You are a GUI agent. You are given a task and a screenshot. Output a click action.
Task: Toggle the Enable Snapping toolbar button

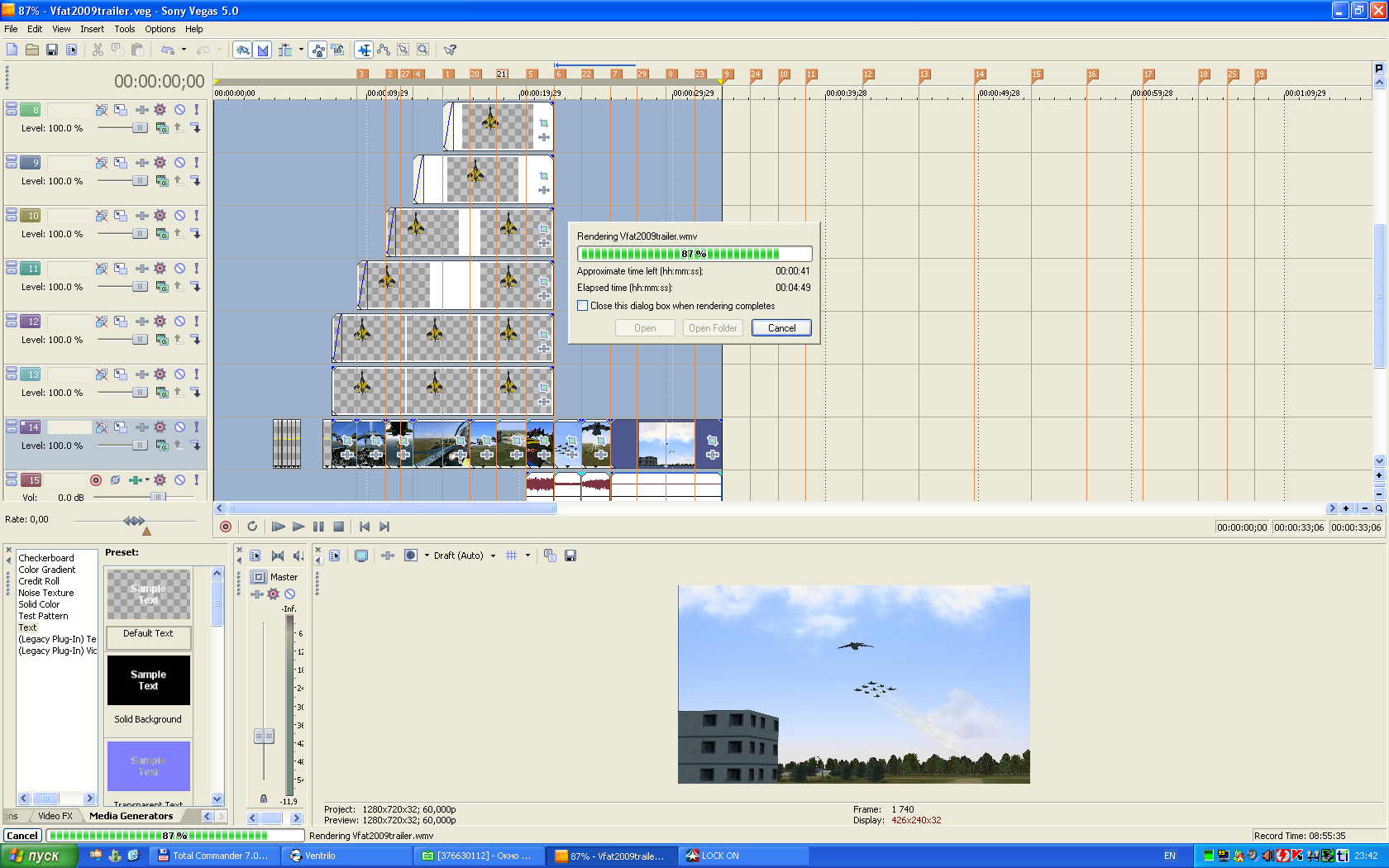[x=243, y=50]
